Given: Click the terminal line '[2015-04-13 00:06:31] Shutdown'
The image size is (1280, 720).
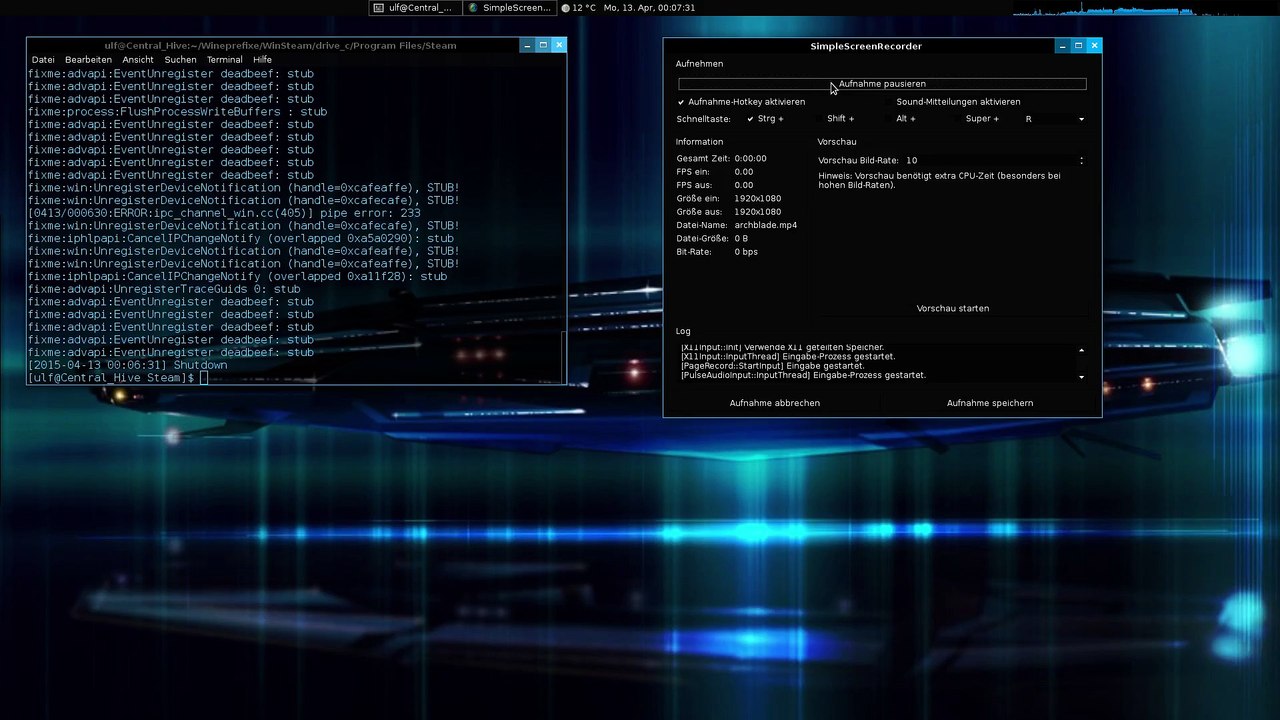Looking at the screenshot, I should pyautogui.click(x=127, y=365).
